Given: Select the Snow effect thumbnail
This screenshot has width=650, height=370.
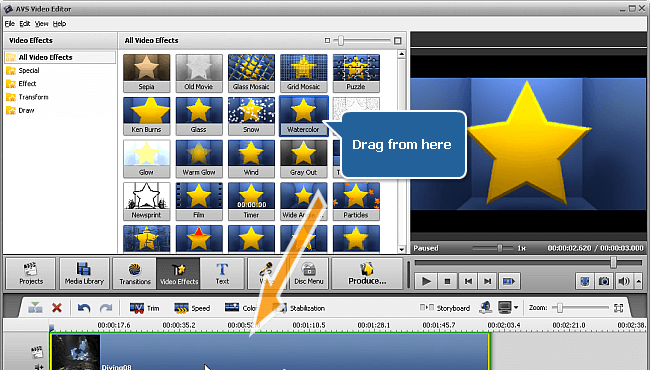Looking at the screenshot, I should pyautogui.click(x=251, y=116).
